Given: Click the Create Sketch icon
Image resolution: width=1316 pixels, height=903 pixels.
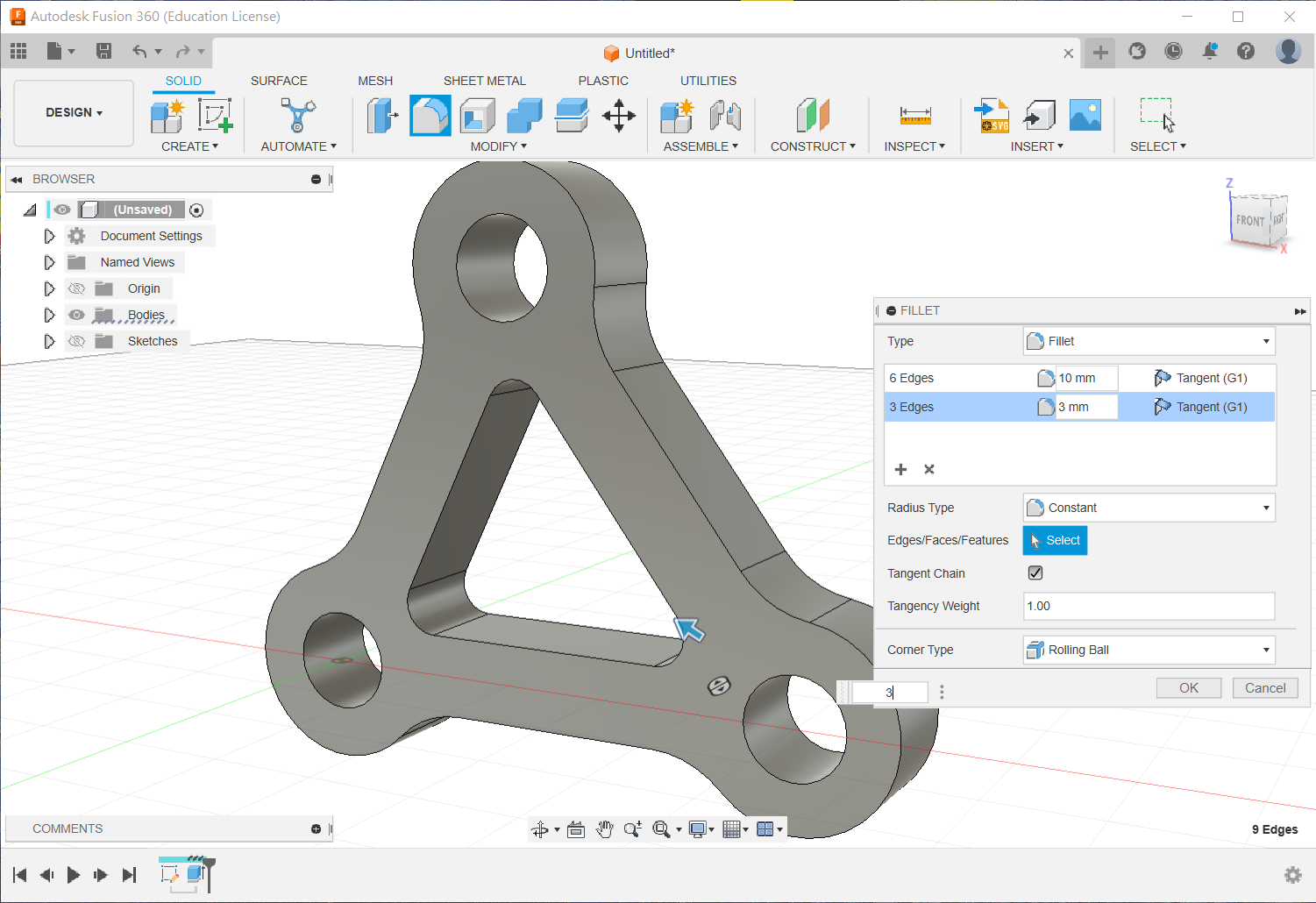Looking at the screenshot, I should [x=215, y=116].
